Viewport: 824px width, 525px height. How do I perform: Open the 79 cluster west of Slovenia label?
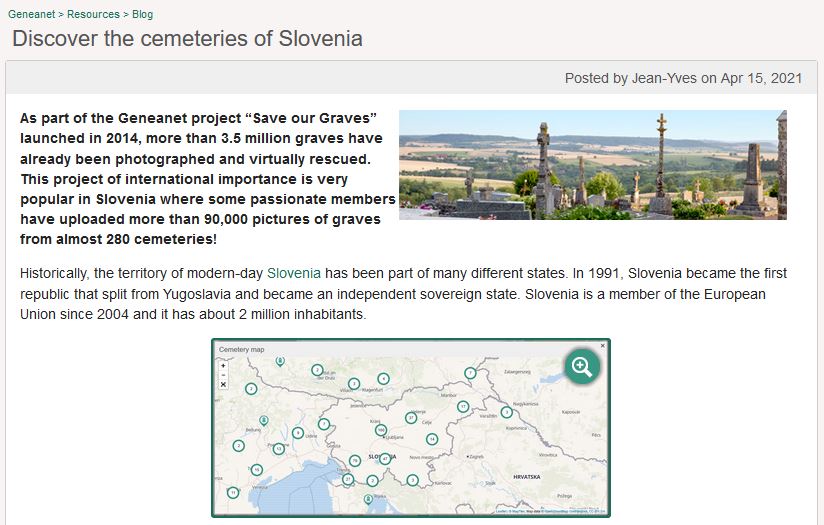355,461
